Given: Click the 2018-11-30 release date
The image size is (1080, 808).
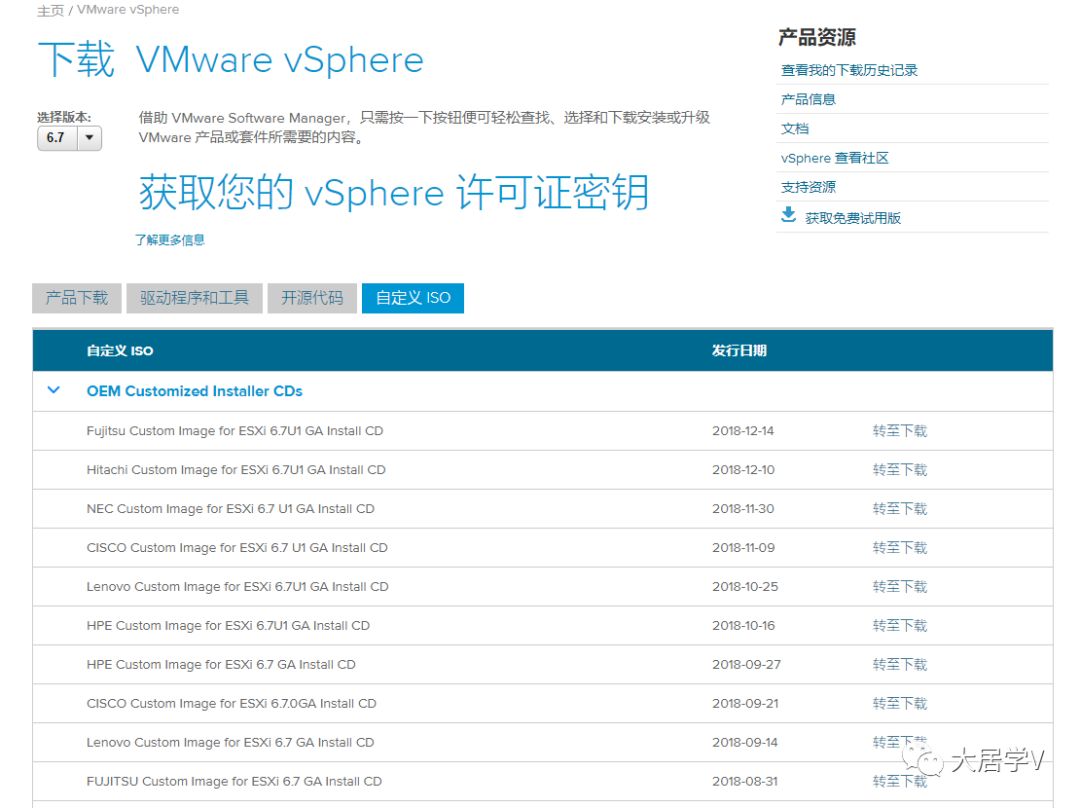Looking at the screenshot, I should [x=742, y=508].
